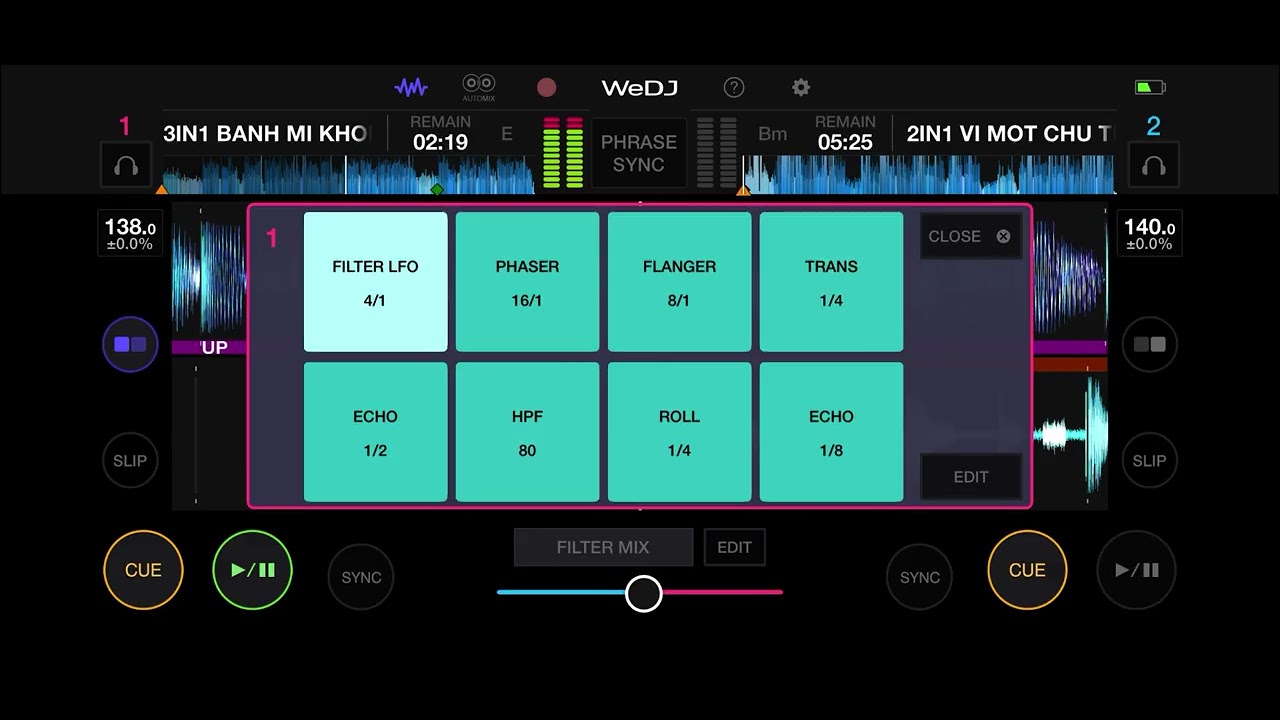Toggle deck 2 headphone cue
This screenshot has height=720, width=1280.
1154,166
